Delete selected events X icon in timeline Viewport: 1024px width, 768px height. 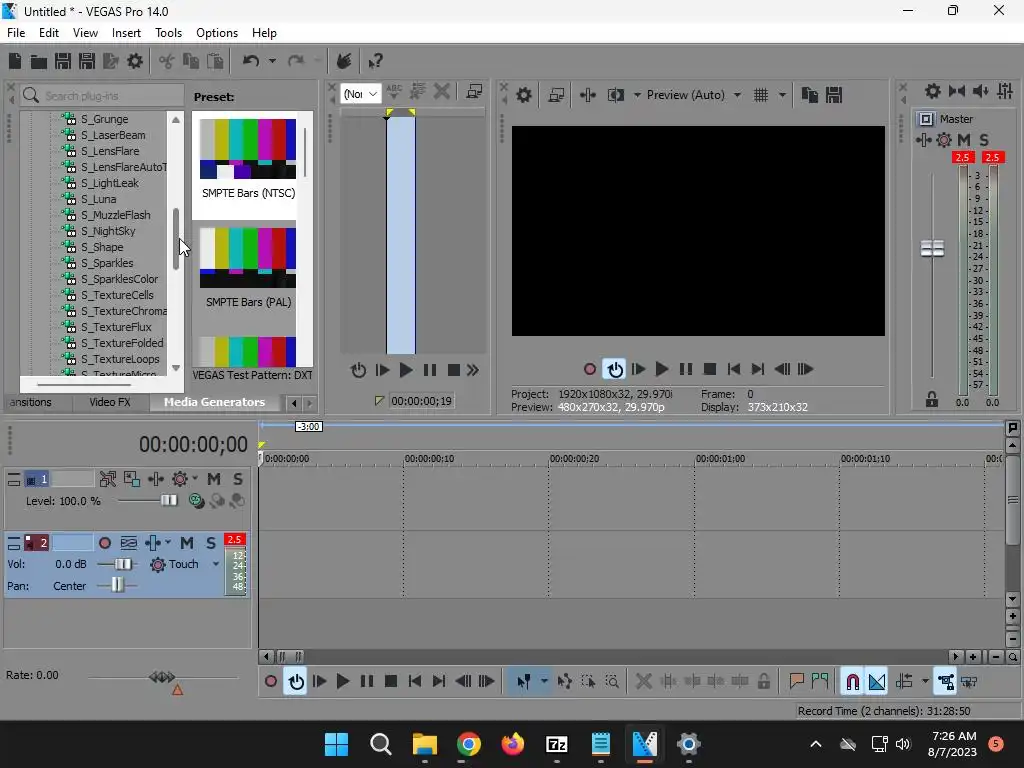pyautogui.click(x=643, y=682)
